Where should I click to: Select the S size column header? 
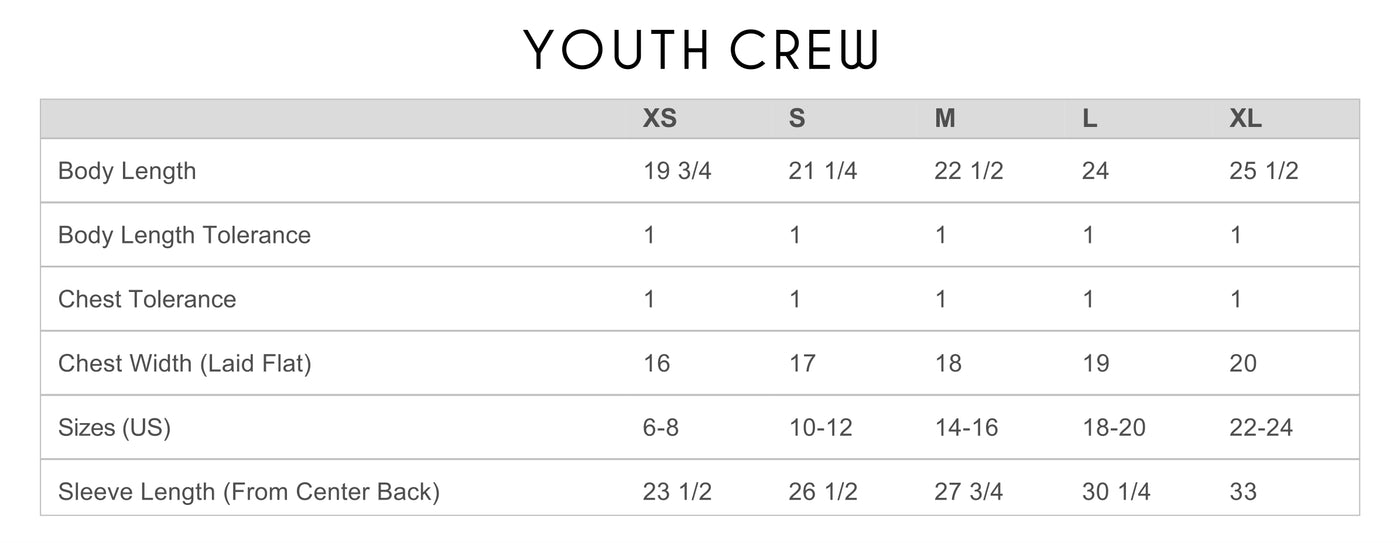[x=797, y=119]
